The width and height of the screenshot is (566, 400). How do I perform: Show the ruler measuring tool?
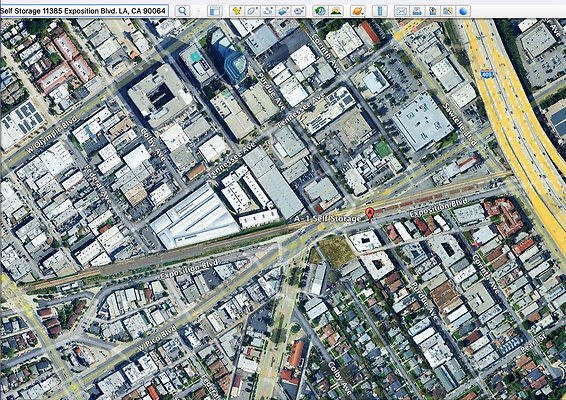tap(379, 11)
